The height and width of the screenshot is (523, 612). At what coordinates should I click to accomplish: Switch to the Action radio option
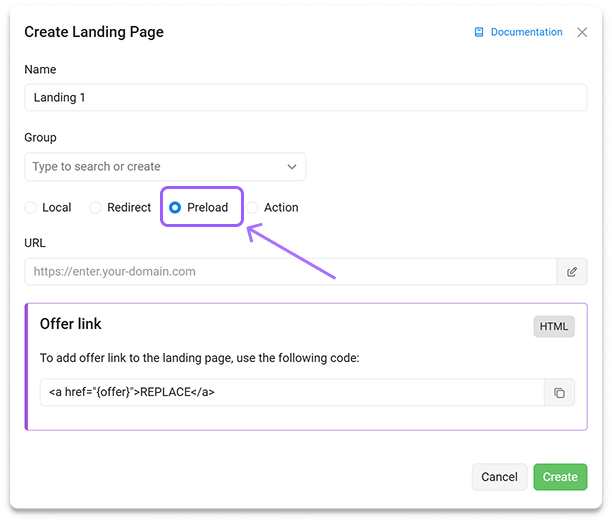pyautogui.click(x=254, y=208)
